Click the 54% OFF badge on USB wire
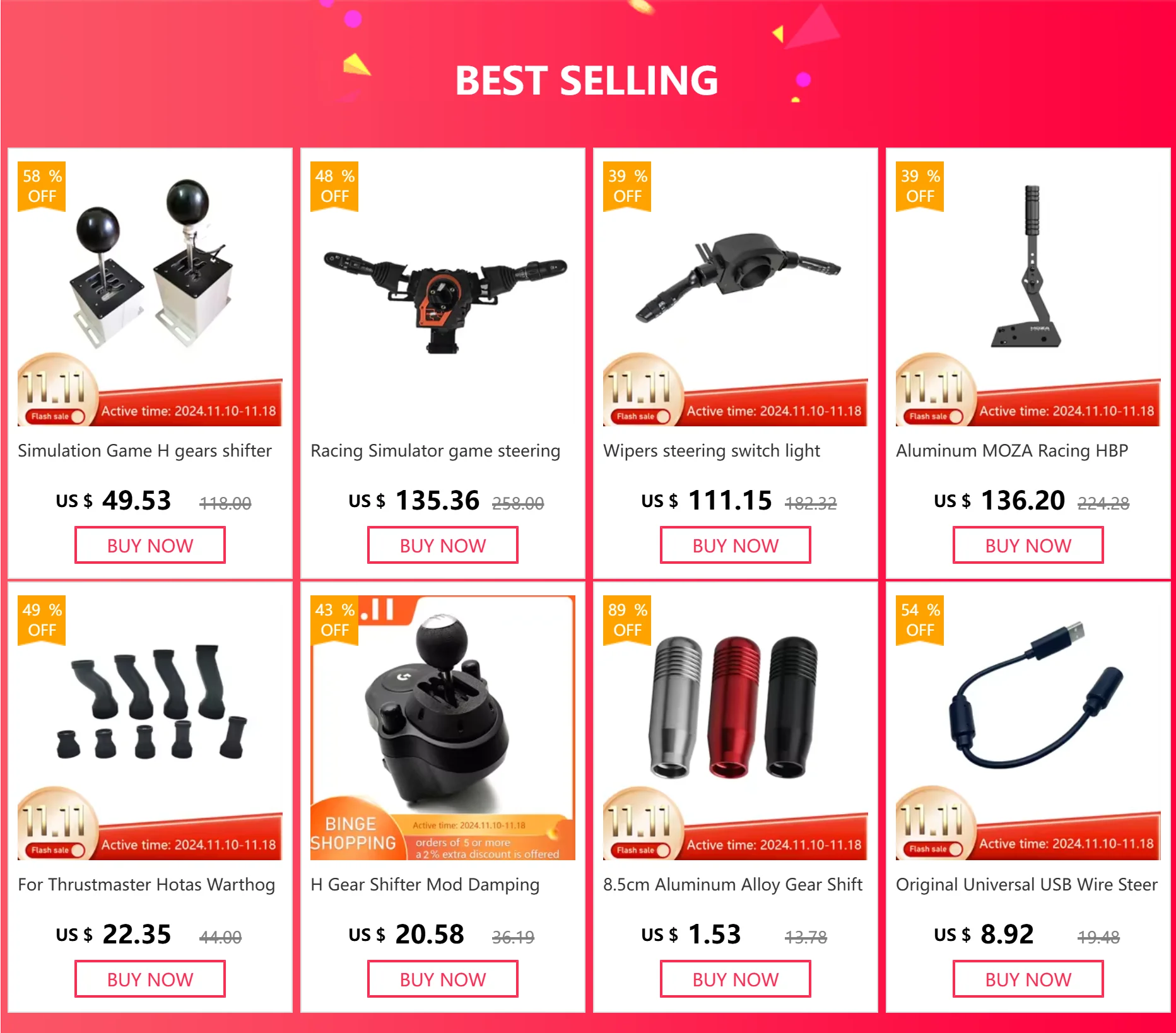The image size is (1176, 1033). (920, 621)
